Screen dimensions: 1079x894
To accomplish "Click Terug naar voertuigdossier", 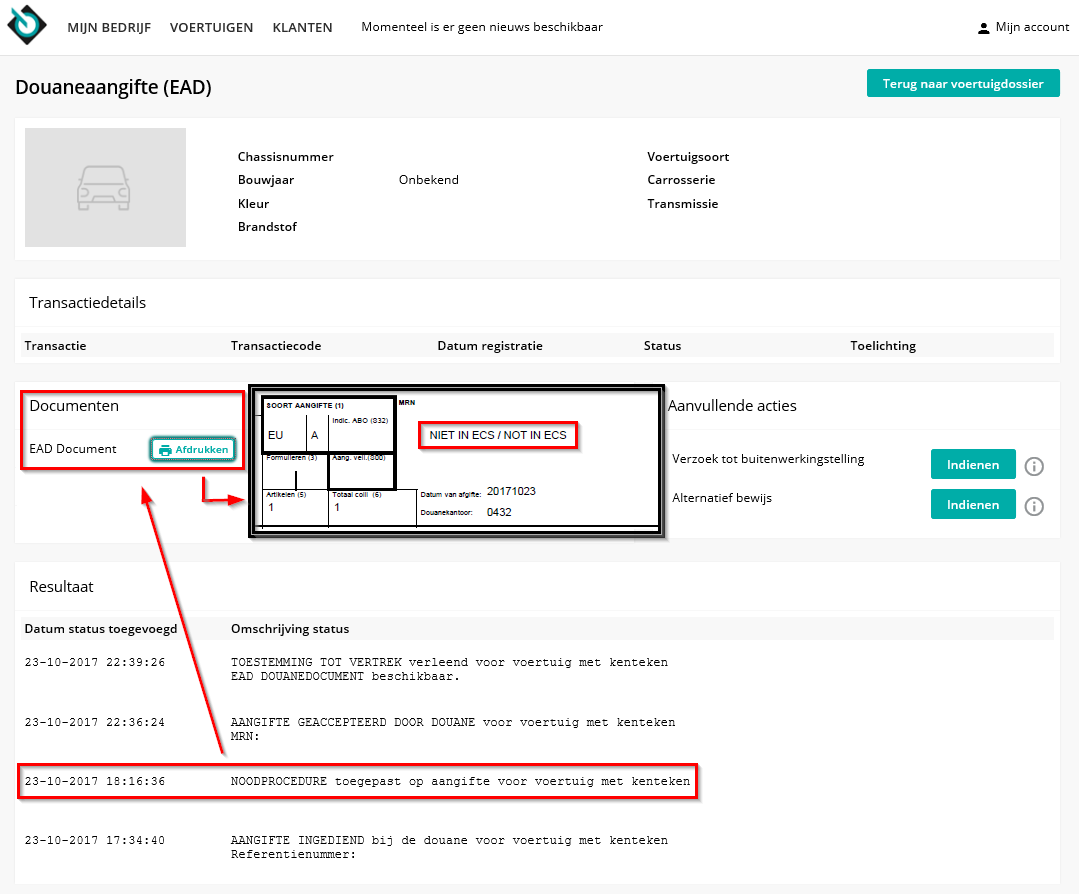I will 963,83.
